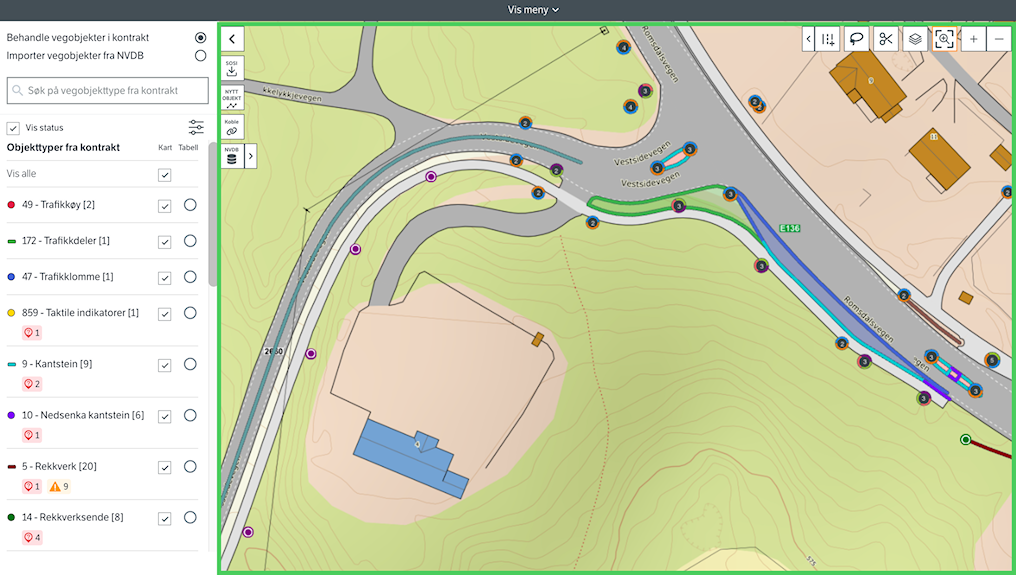The width and height of the screenshot is (1016, 575).
Task: Click the SOSI download icon
Action: (232, 67)
